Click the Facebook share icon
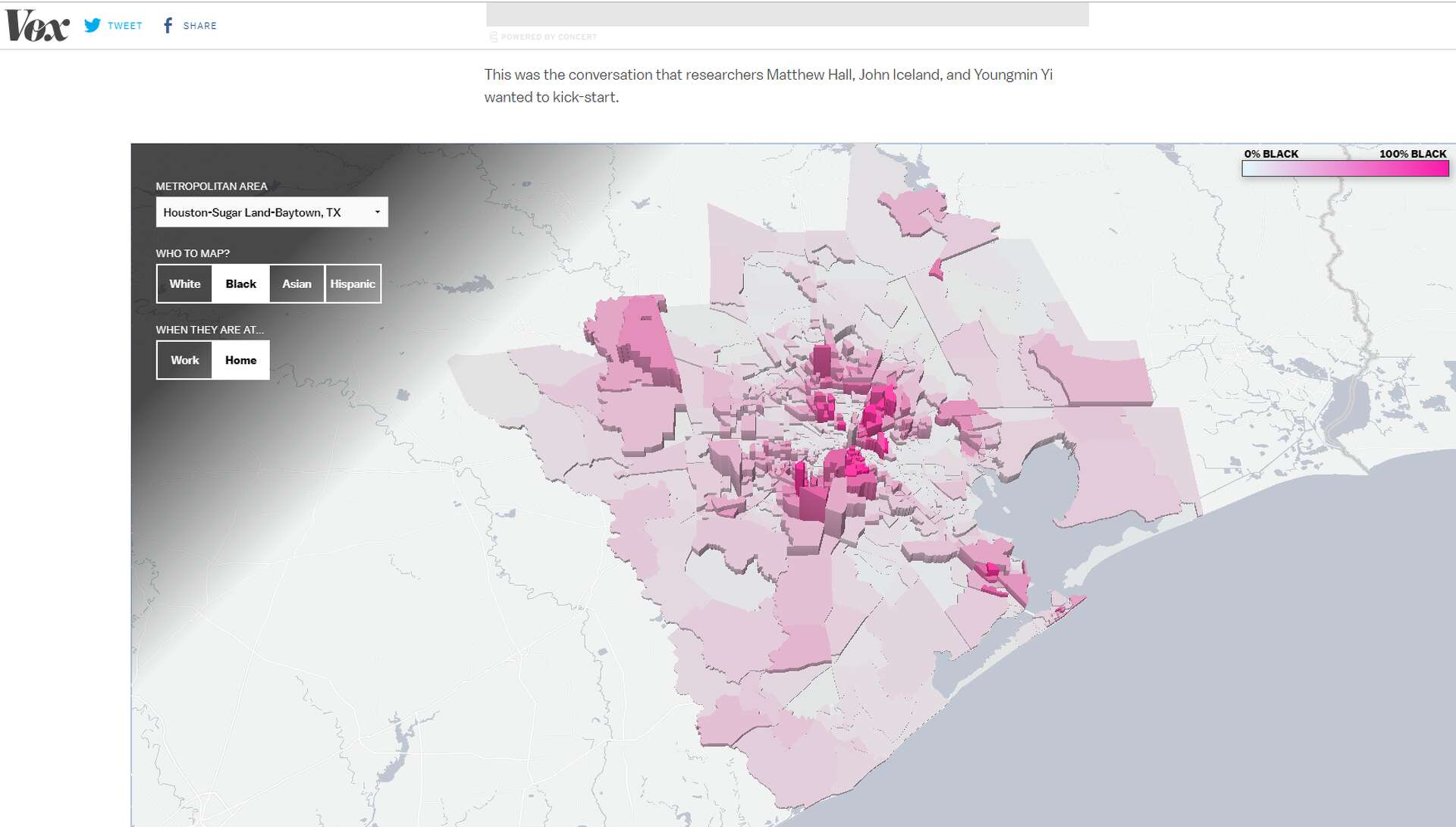1456x827 pixels. pos(168,24)
